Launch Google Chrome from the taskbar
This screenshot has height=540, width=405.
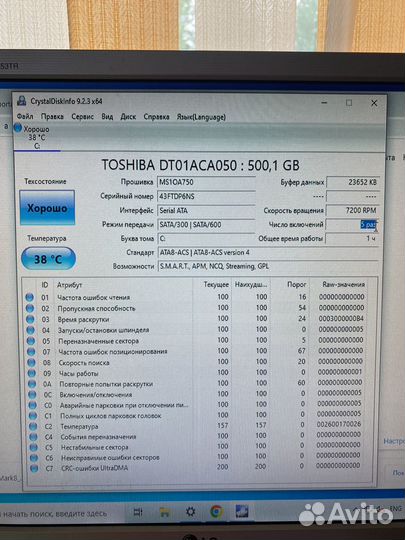[x=217, y=512]
